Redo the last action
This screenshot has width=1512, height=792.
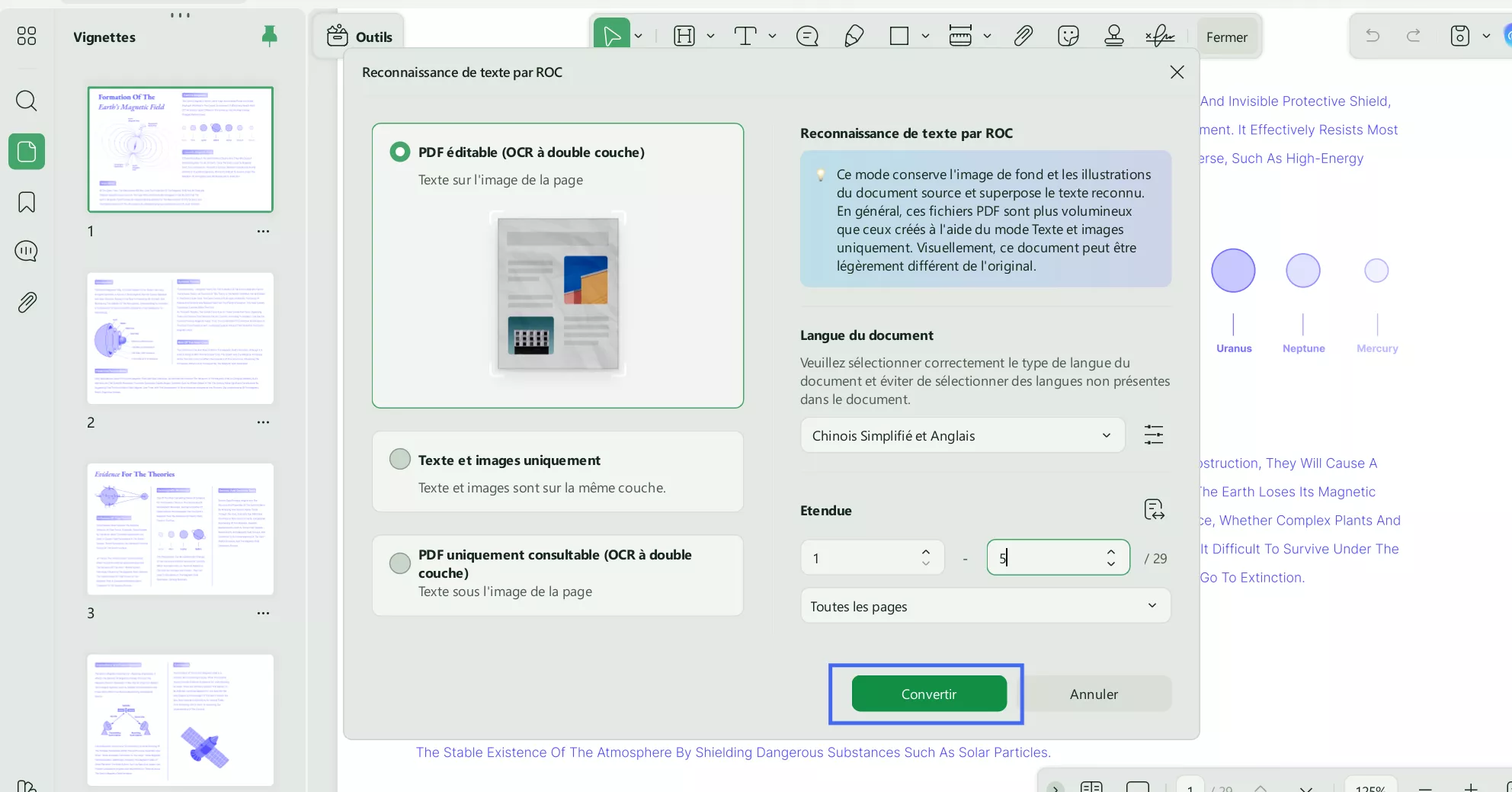click(1414, 36)
